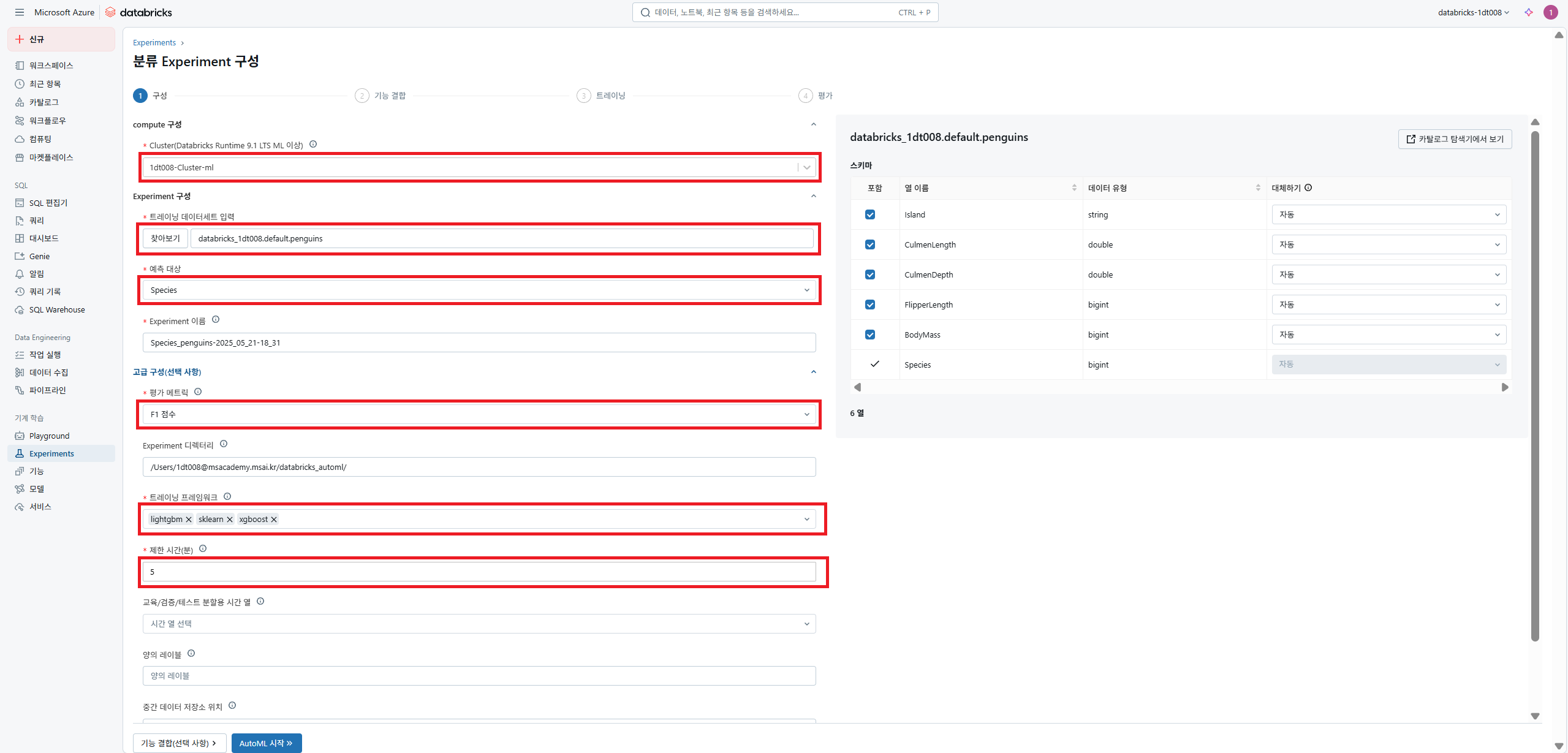Viewport: 1568px width, 753px height.
Task: Click the Experiments breadcrumb link
Action: point(154,42)
